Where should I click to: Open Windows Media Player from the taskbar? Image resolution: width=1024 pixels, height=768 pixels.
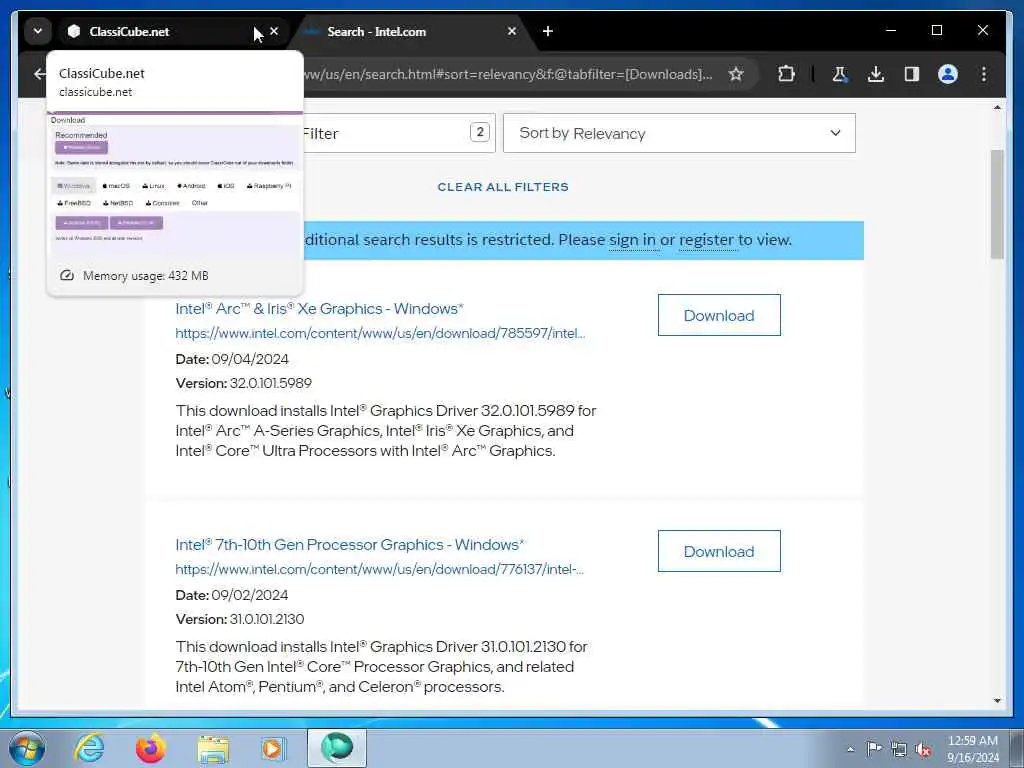pos(274,748)
